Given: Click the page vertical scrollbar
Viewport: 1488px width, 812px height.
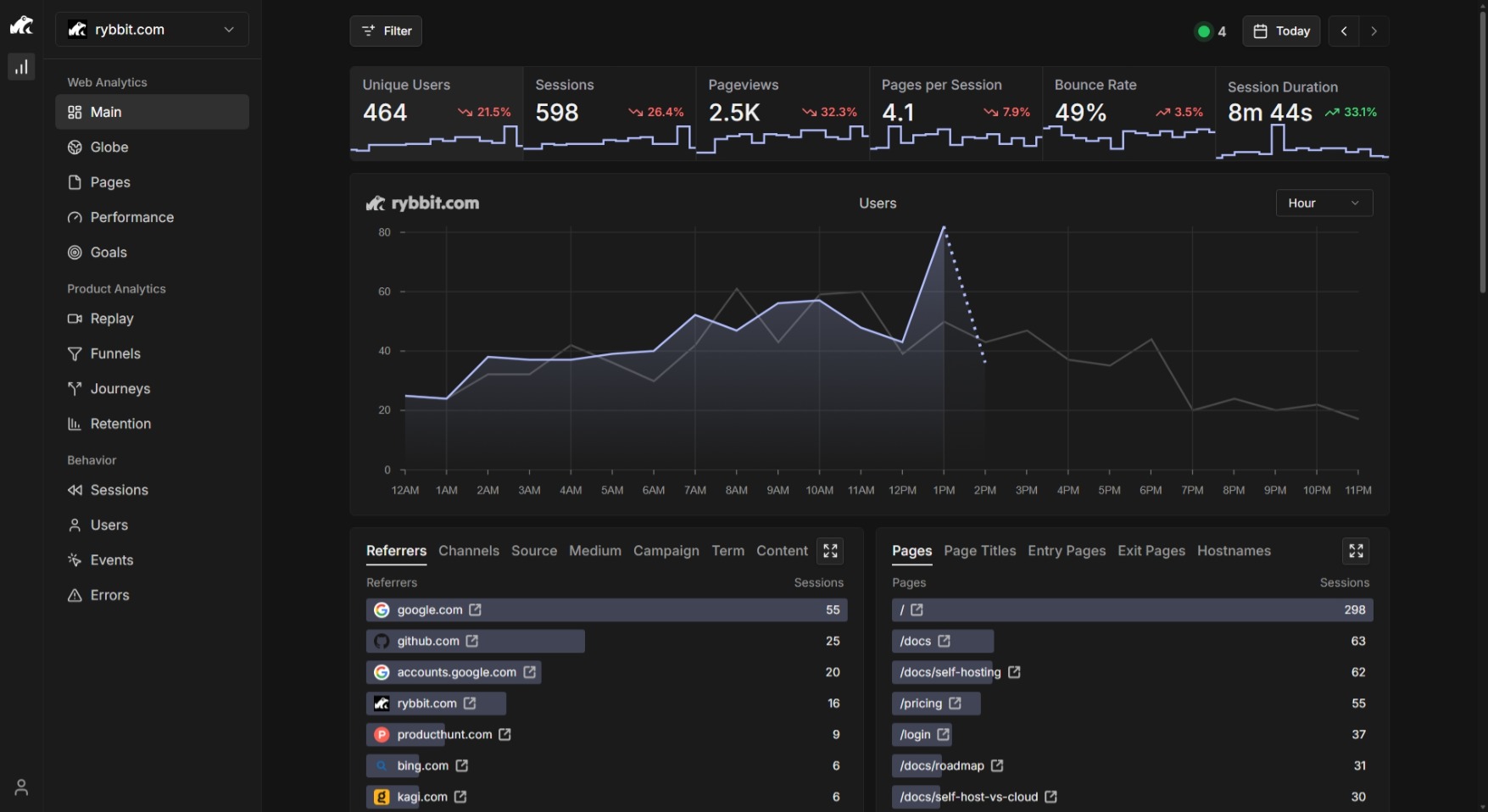Looking at the screenshot, I should click(1482, 153).
